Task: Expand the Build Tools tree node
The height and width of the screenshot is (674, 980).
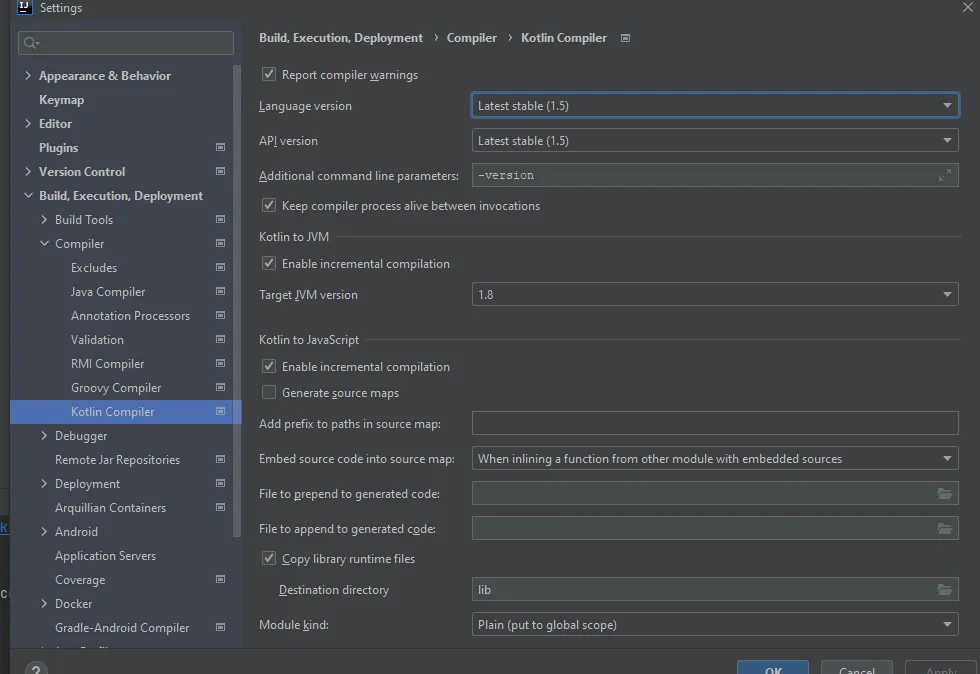Action: tap(44, 220)
